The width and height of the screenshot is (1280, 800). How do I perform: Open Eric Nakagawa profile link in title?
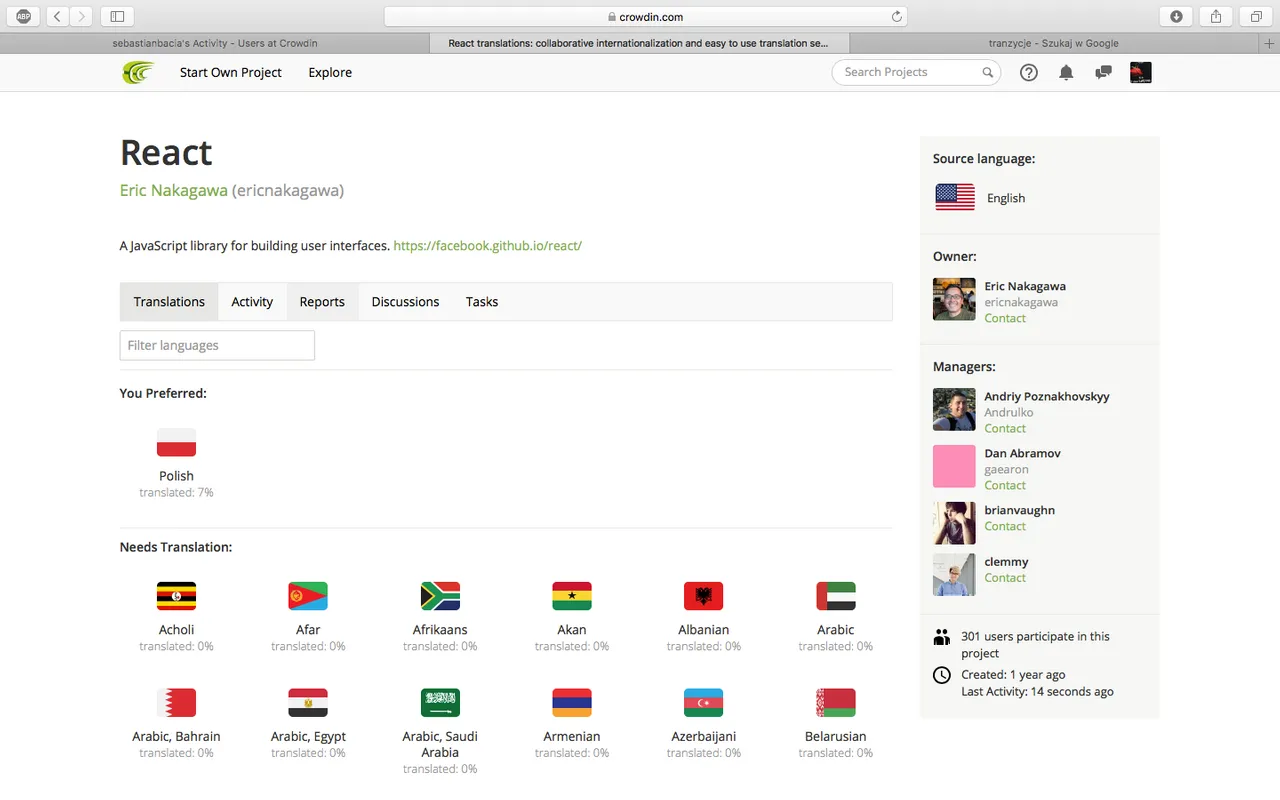pyautogui.click(x=174, y=190)
